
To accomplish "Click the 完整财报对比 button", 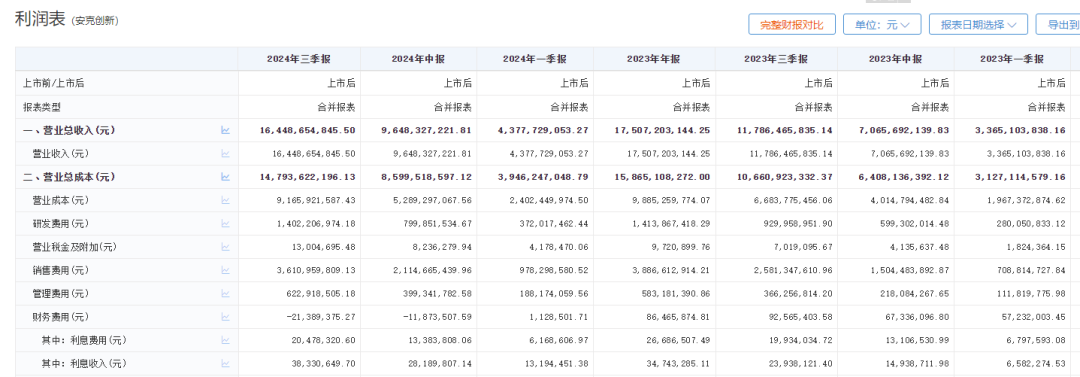I will tap(791, 24).
